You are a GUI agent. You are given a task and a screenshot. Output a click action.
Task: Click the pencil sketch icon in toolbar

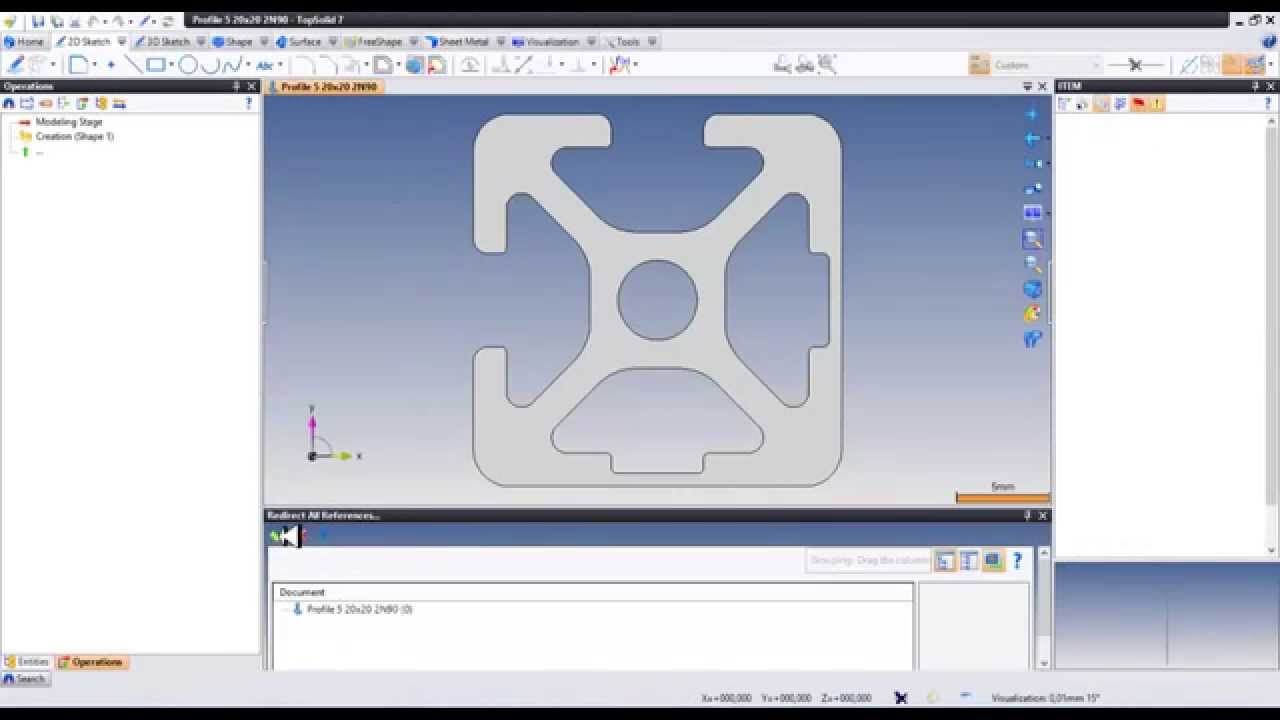point(15,65)
